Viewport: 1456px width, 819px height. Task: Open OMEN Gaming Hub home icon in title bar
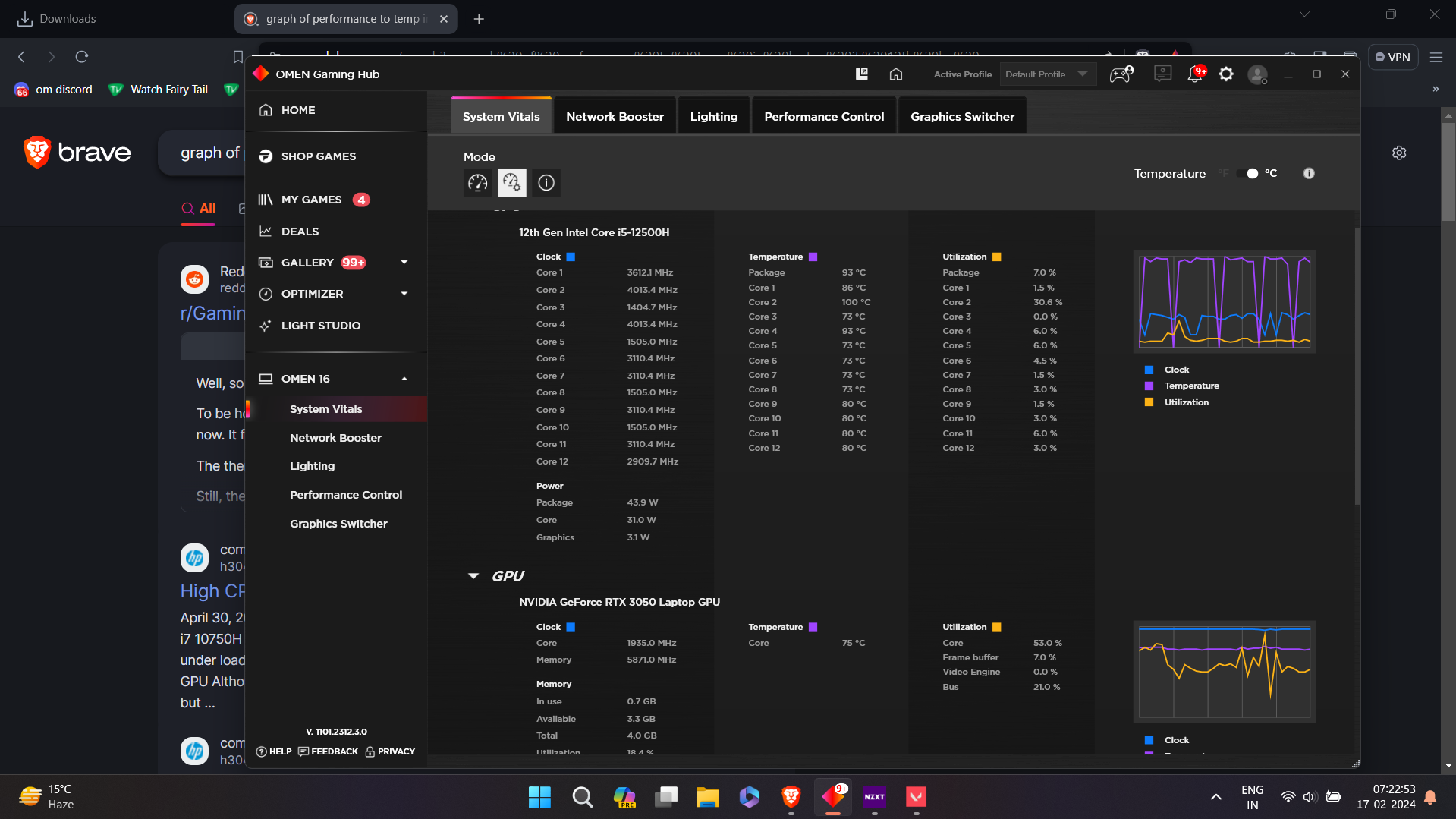[896, 74]
